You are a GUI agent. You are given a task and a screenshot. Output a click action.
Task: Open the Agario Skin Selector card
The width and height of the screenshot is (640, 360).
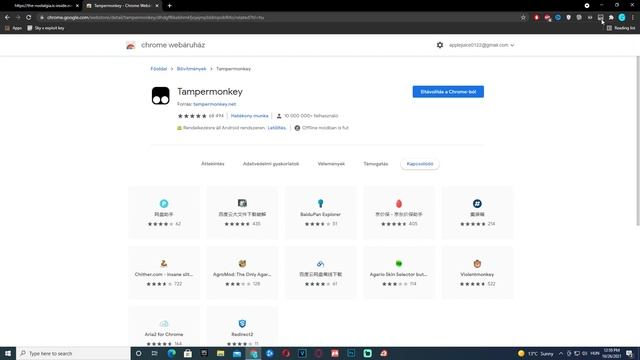click(x=399, y=272)
